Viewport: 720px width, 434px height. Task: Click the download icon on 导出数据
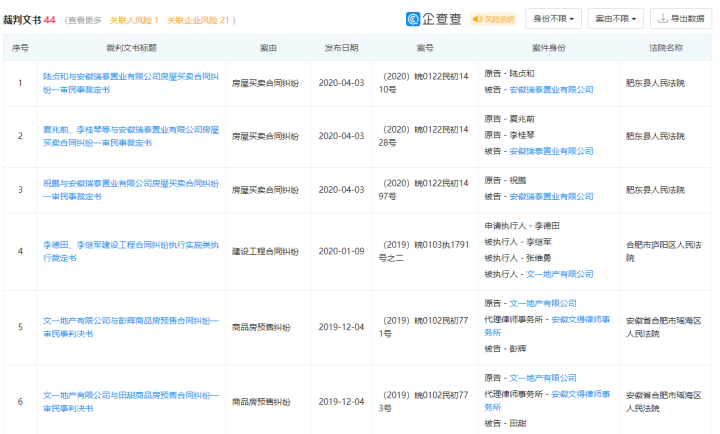point(663,19)
